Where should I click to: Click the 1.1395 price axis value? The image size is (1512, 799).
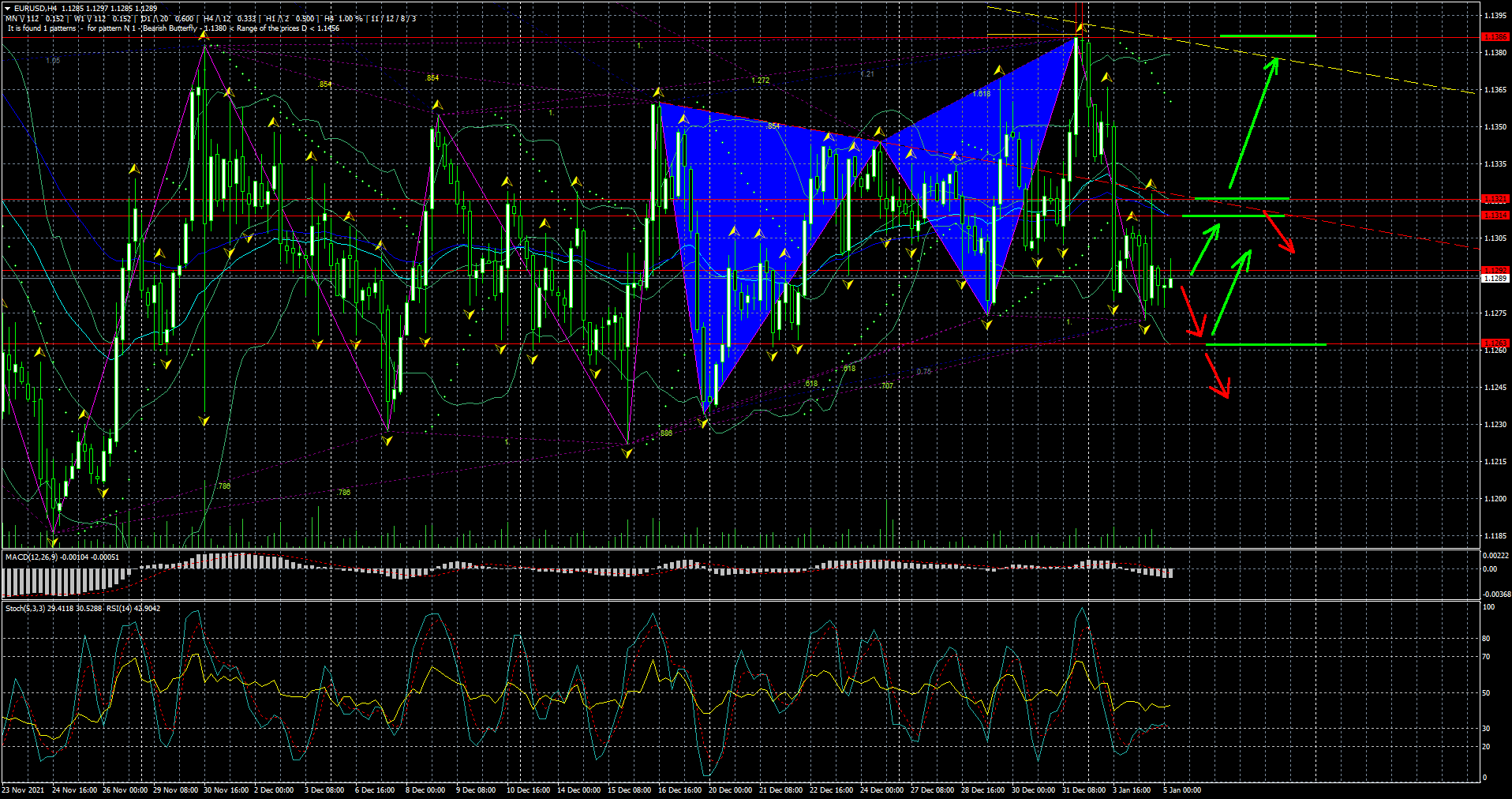(1495, 16)
